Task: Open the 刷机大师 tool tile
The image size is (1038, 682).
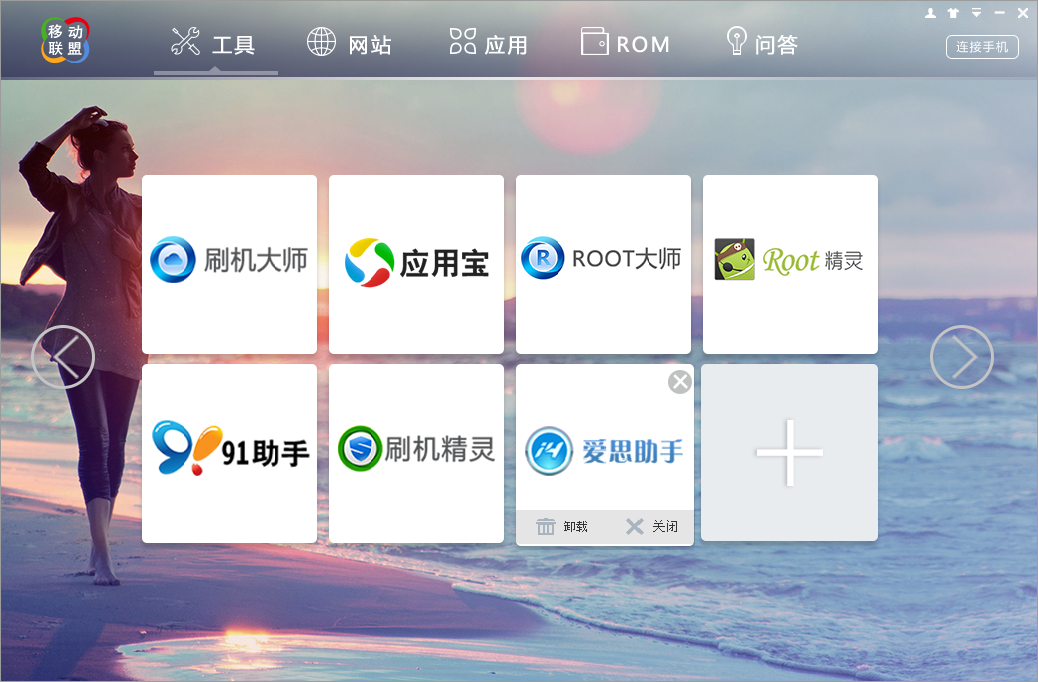Action: pos(229,263)
